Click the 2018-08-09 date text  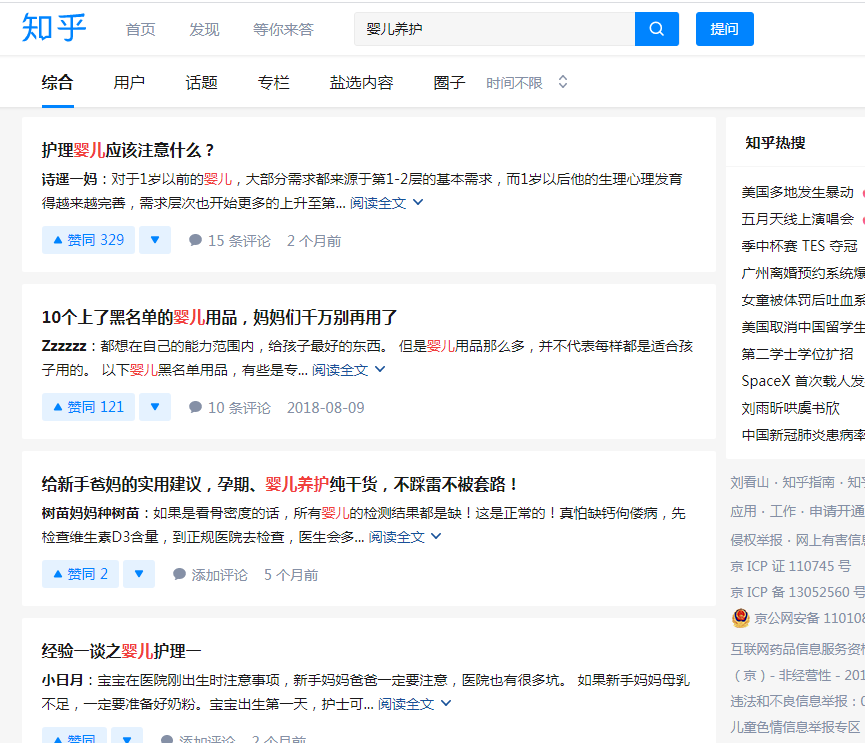(x=325, y=408)
